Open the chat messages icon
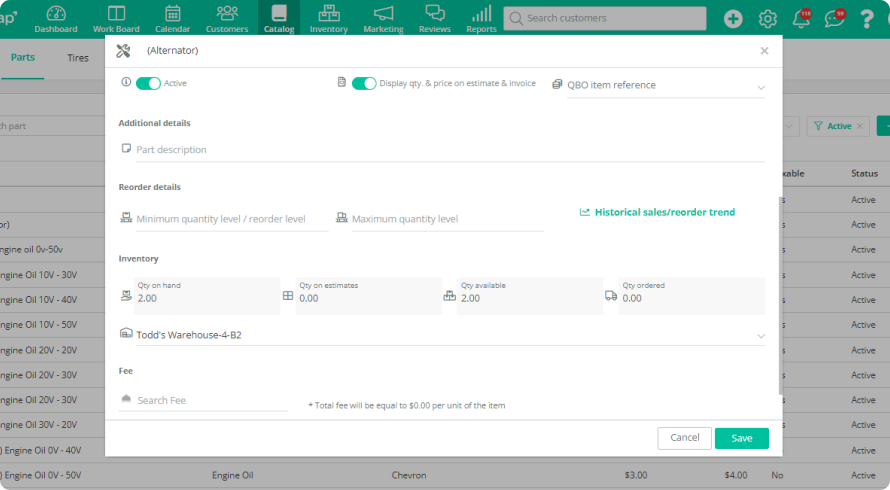 (x=833, y=19)
